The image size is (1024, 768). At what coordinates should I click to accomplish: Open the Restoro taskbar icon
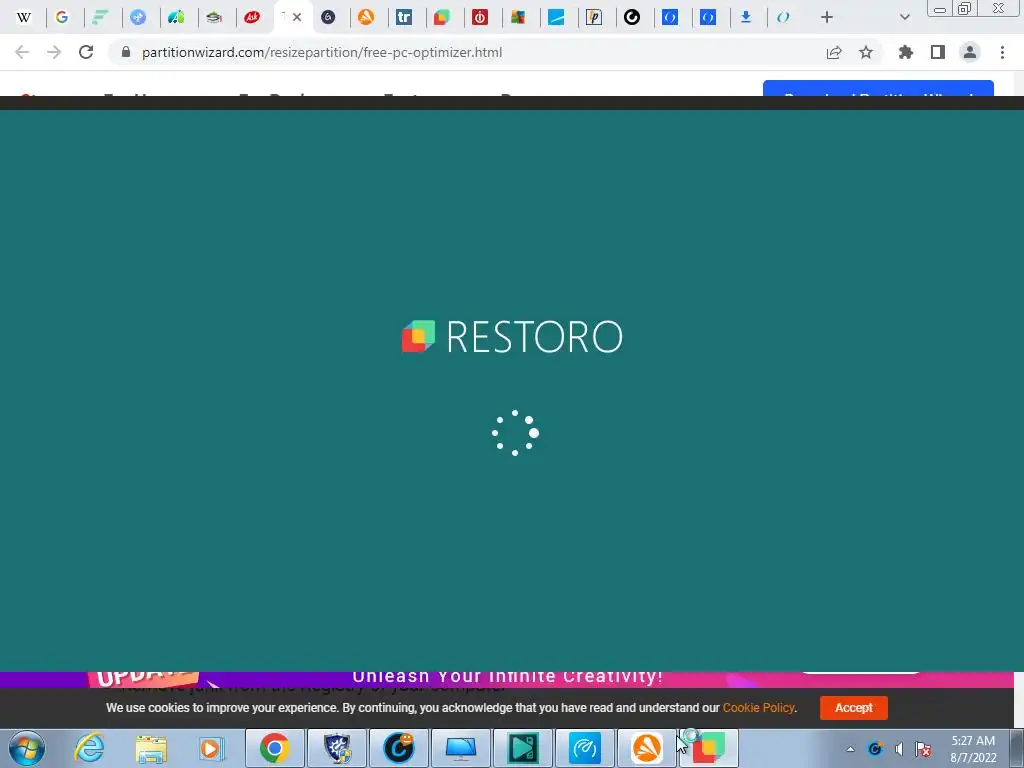(709, 748)
